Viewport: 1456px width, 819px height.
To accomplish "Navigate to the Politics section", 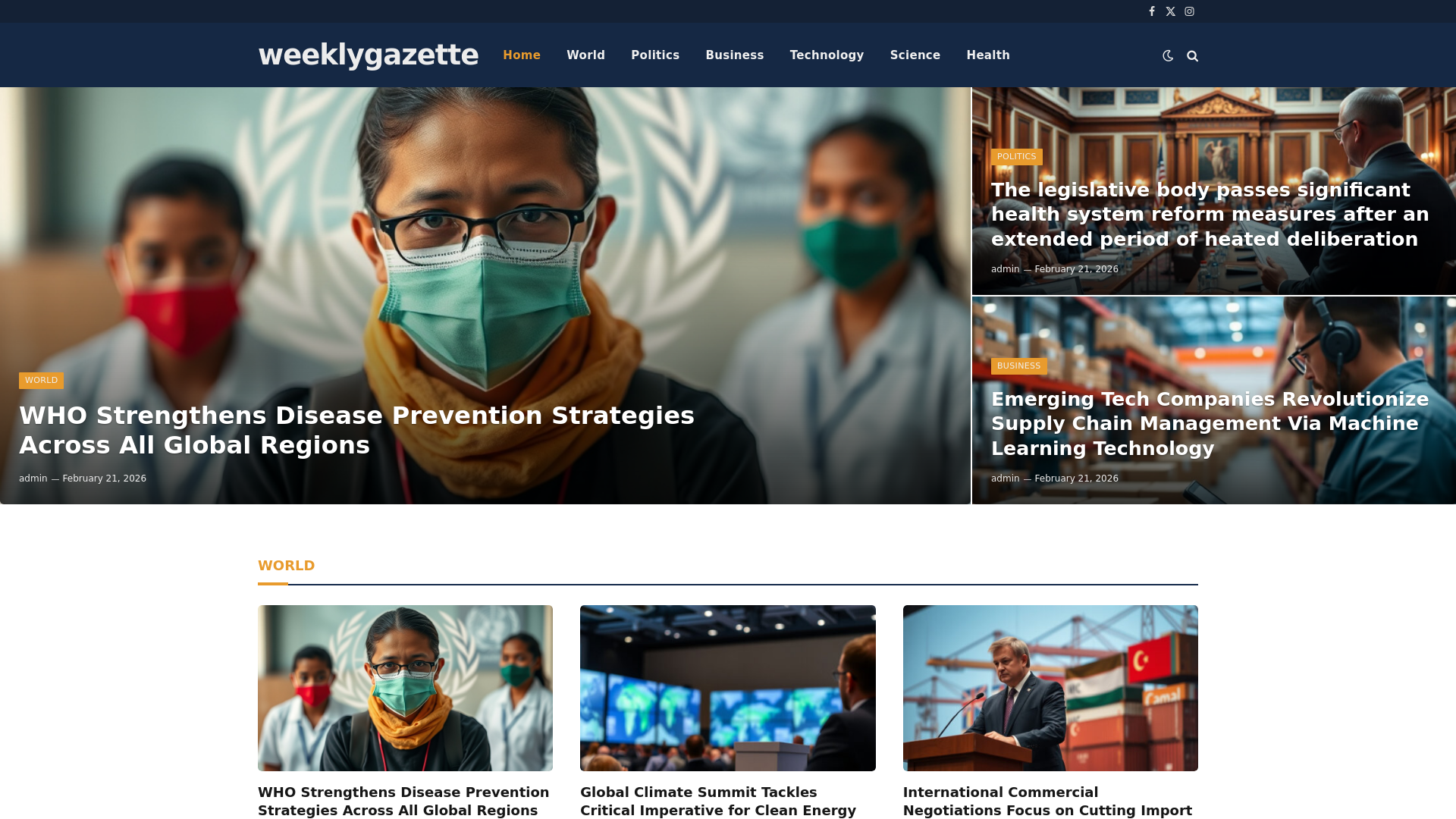I will (655, 55).
